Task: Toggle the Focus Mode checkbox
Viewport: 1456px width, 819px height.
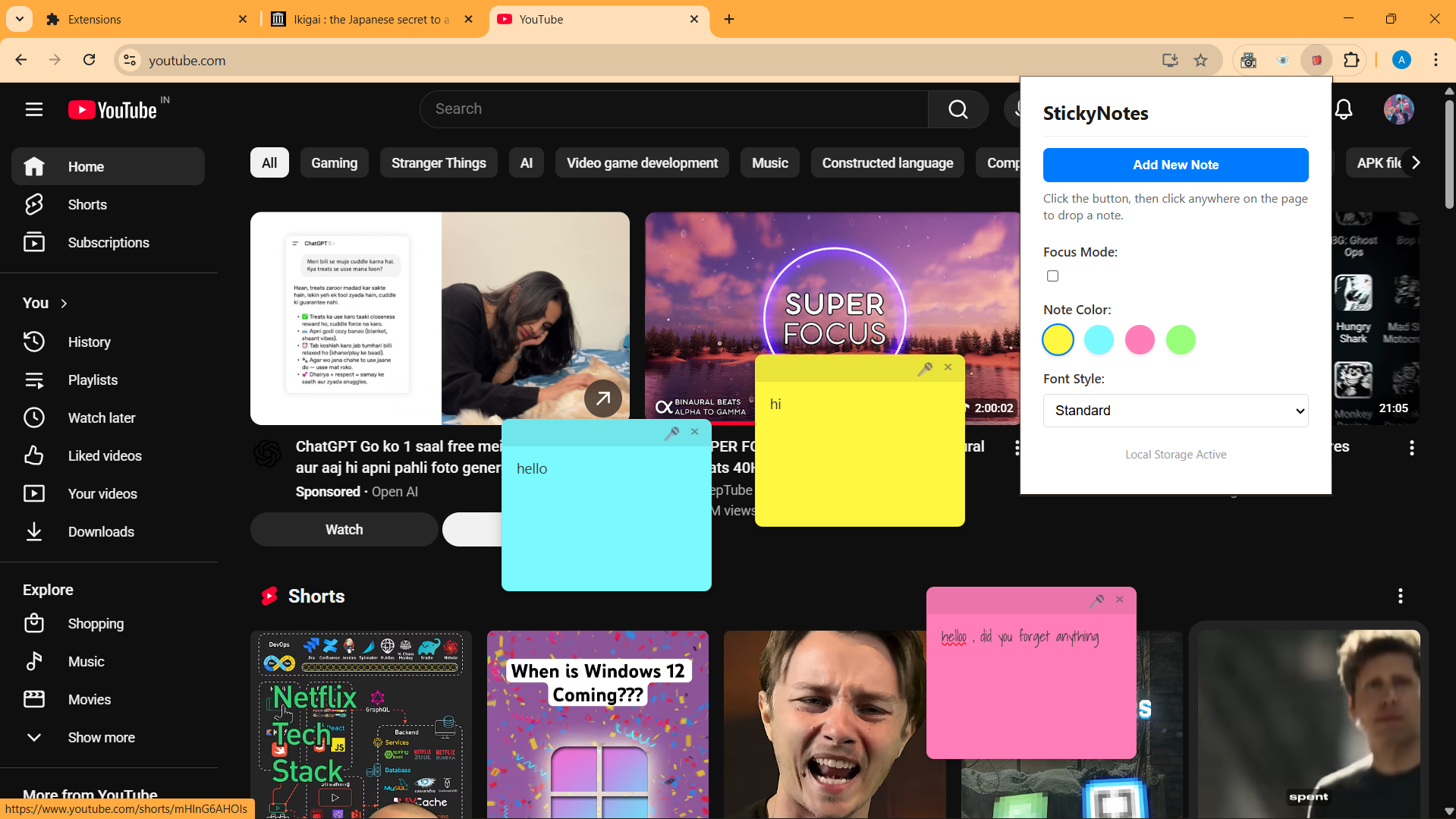Action: (1052, 276)
